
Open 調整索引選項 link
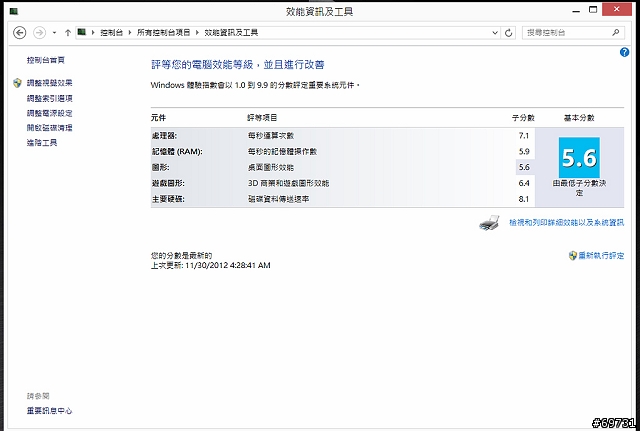point(49,98)
